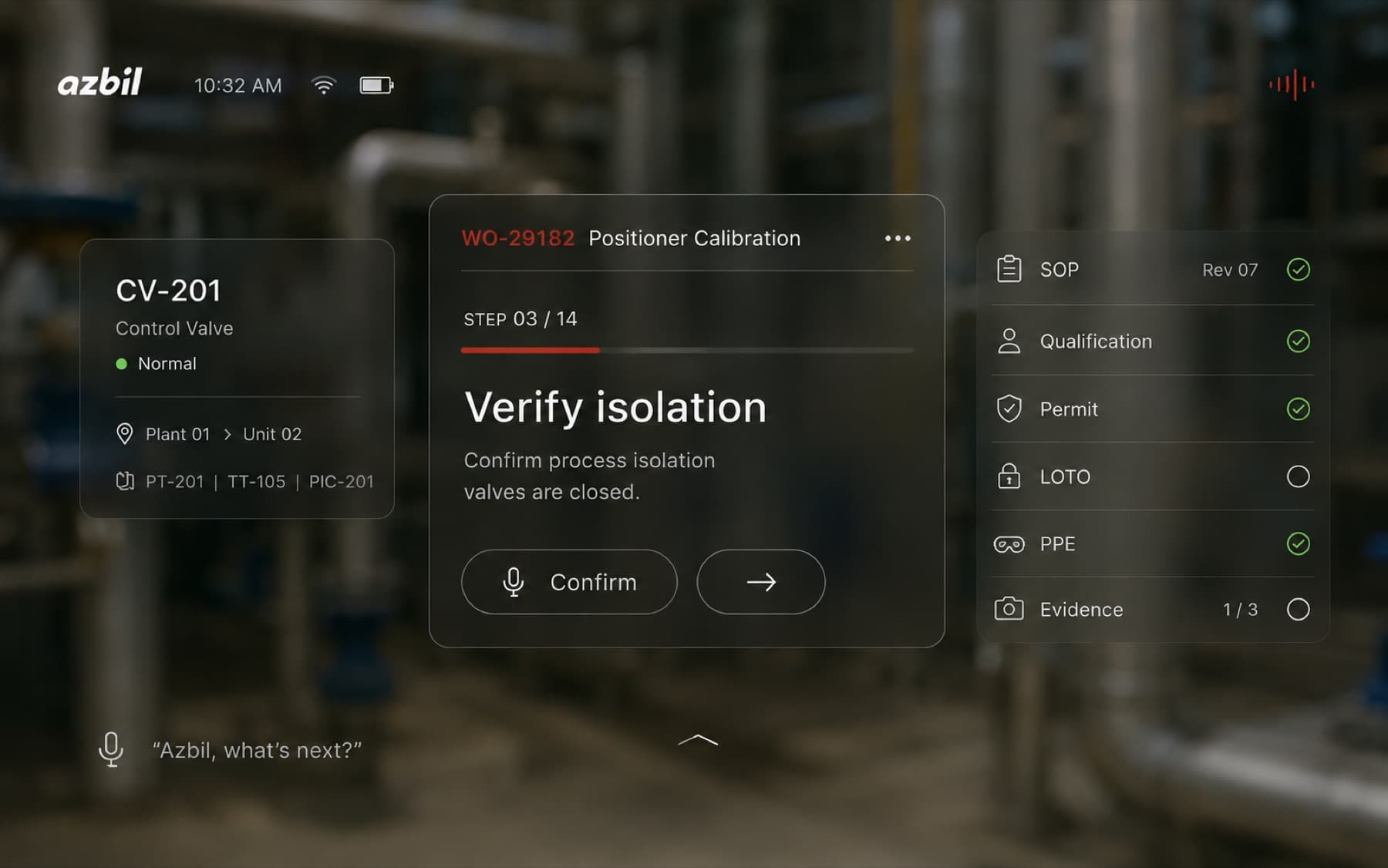Click the STEP 03 / 14 label
Image resolution: width=1388 pixels, height=868 pixels.
pos(520,319)
